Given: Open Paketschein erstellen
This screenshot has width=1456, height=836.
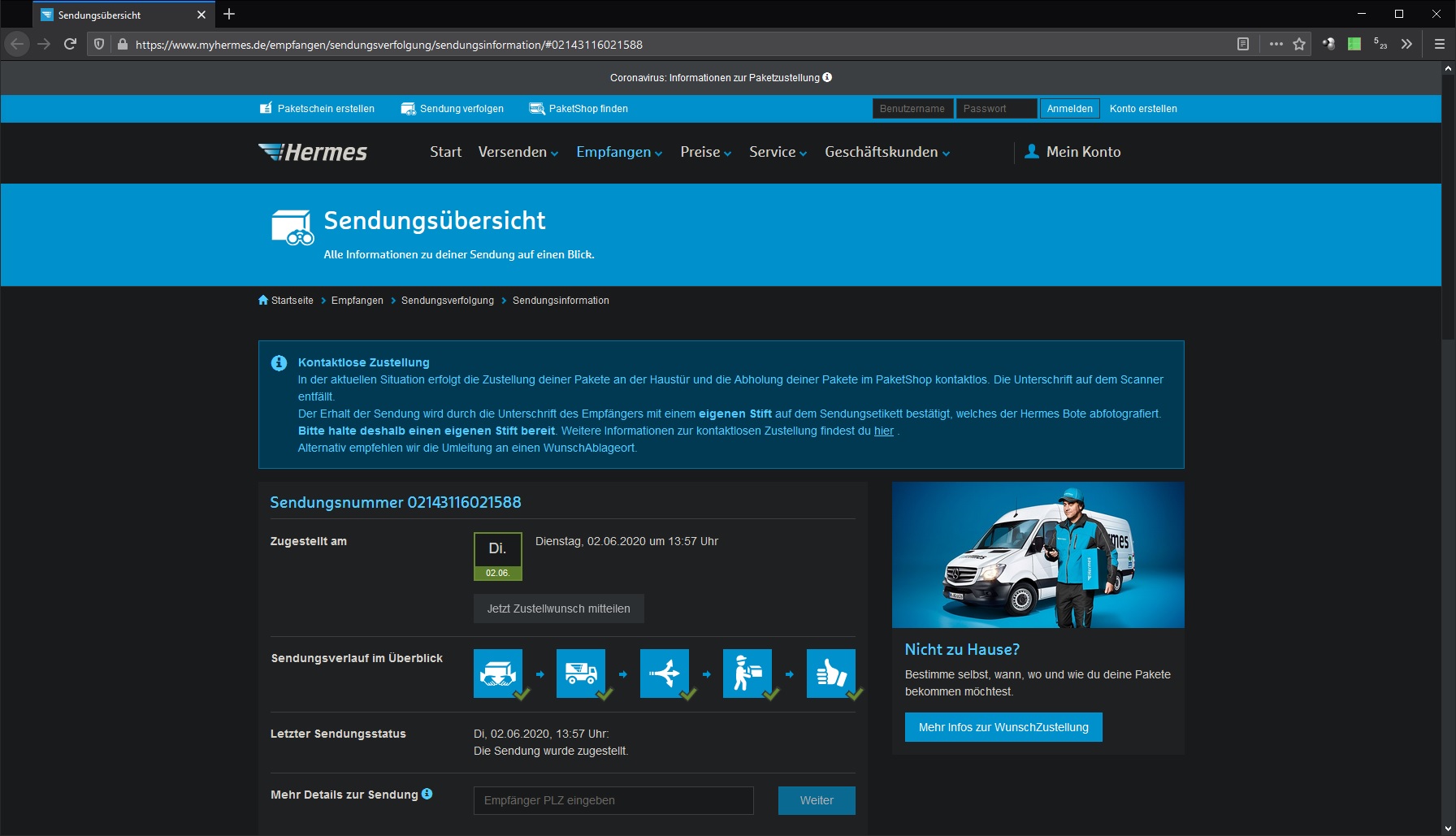Looking at the screenshot, I should (x=317, y=109).
